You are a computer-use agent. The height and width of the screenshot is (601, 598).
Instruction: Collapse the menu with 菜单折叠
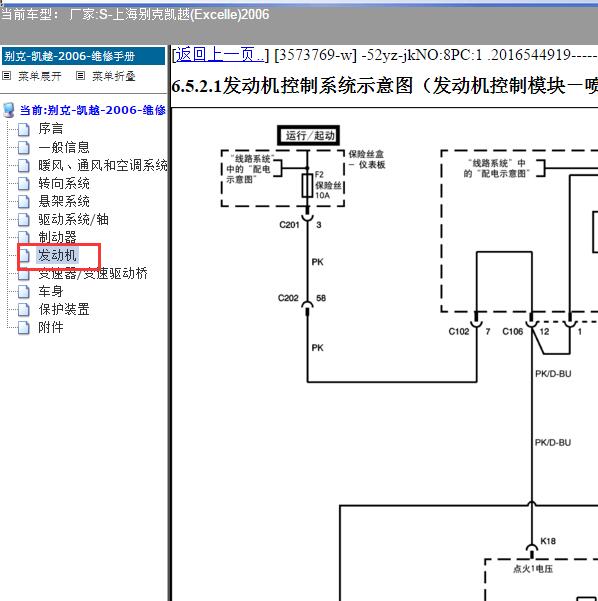114,76
